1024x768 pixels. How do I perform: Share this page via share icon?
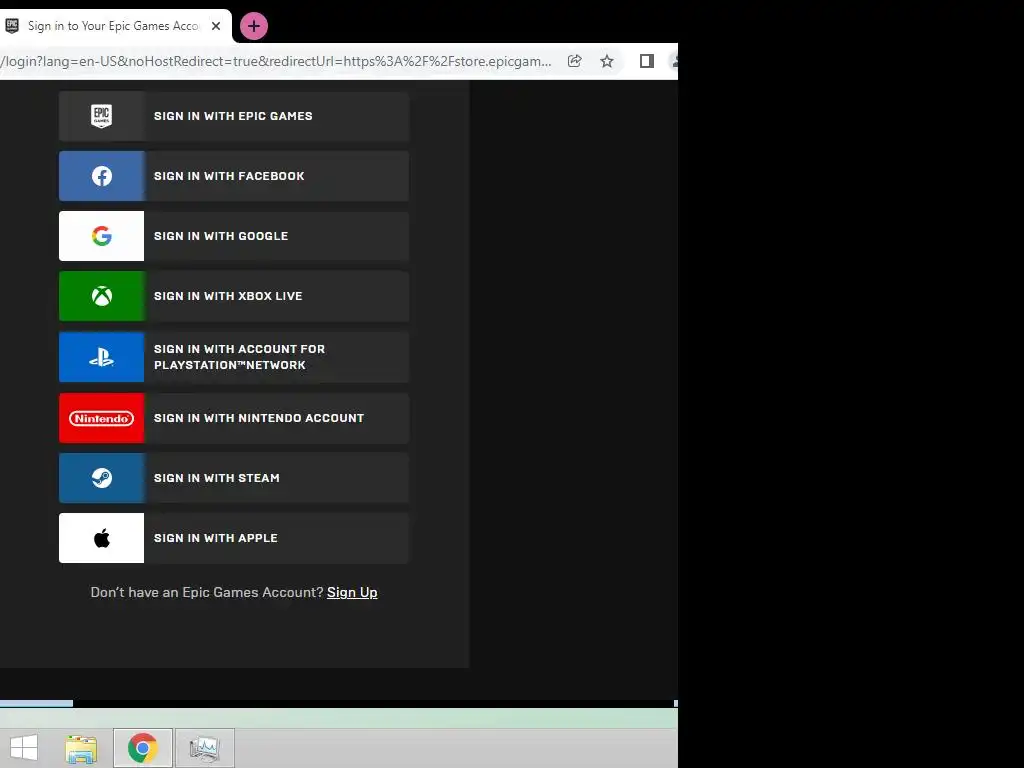coord(575,61)
